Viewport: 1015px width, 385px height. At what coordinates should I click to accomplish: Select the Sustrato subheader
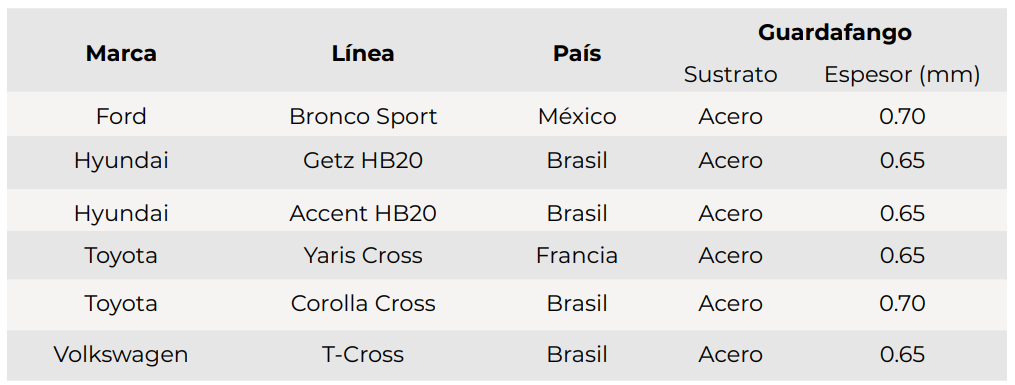(730, 75)
